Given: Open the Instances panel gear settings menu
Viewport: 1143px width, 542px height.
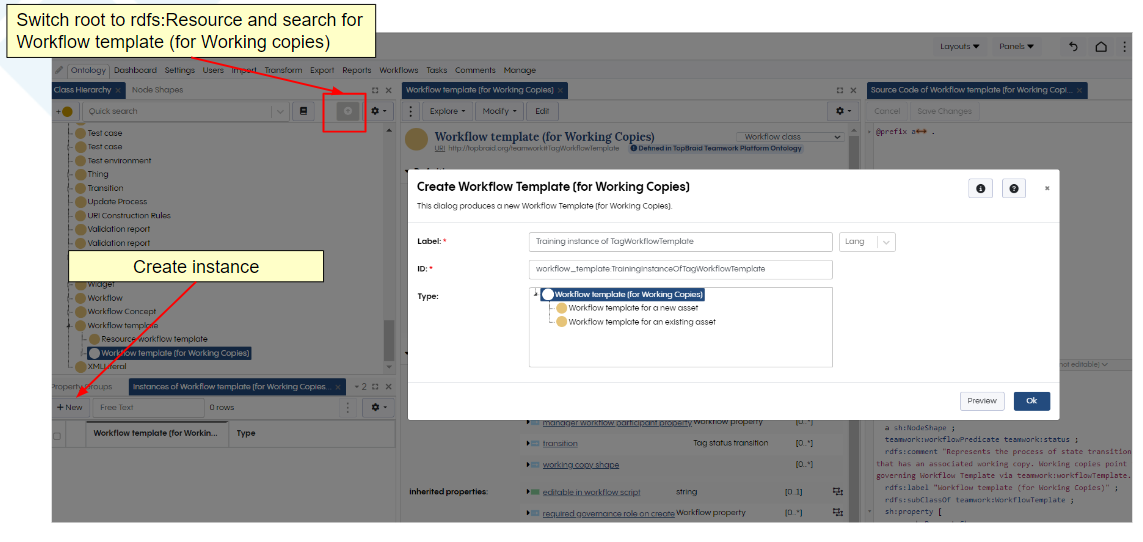Looking at the screenshot, I should 380,407.
